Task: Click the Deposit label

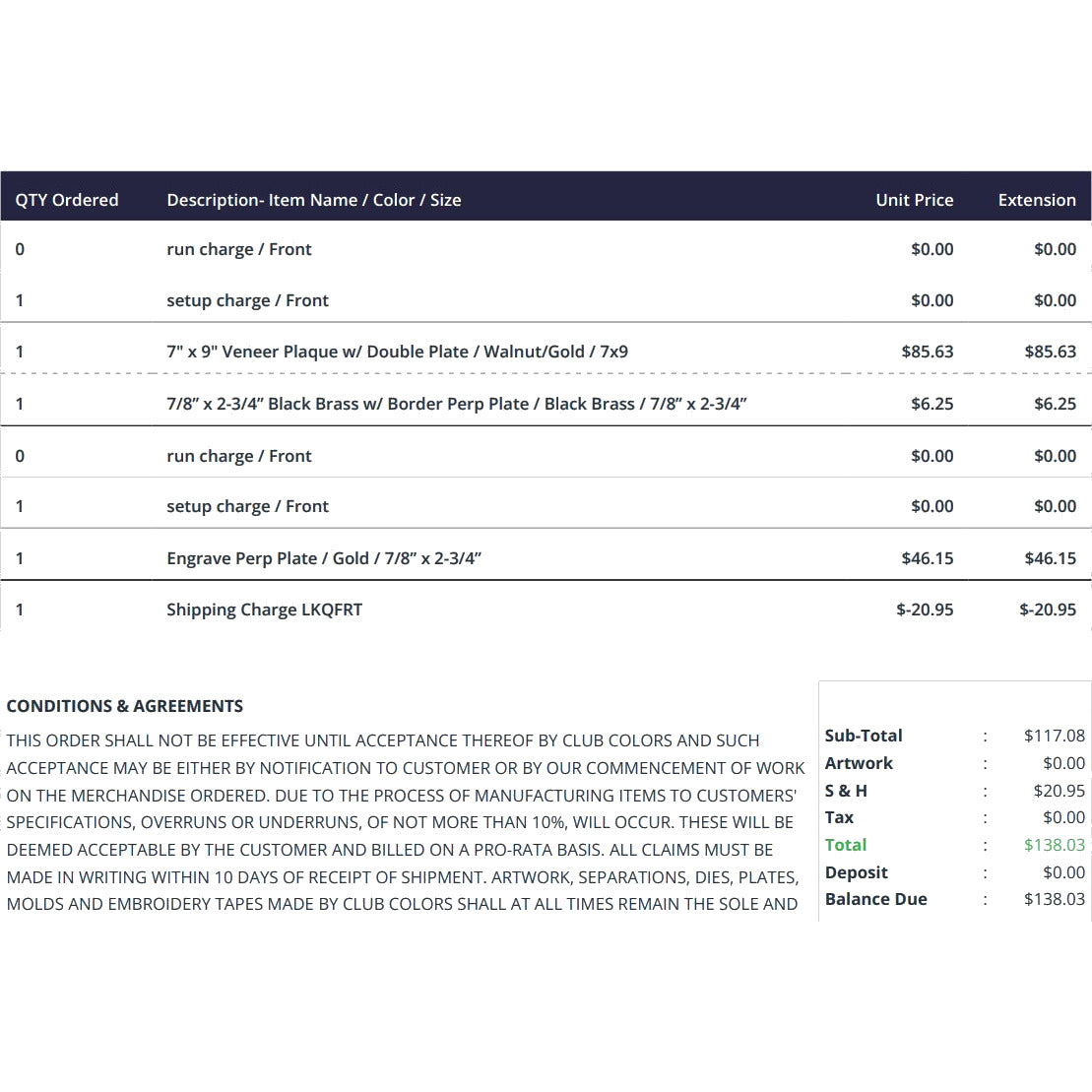Action: point(856,872)
